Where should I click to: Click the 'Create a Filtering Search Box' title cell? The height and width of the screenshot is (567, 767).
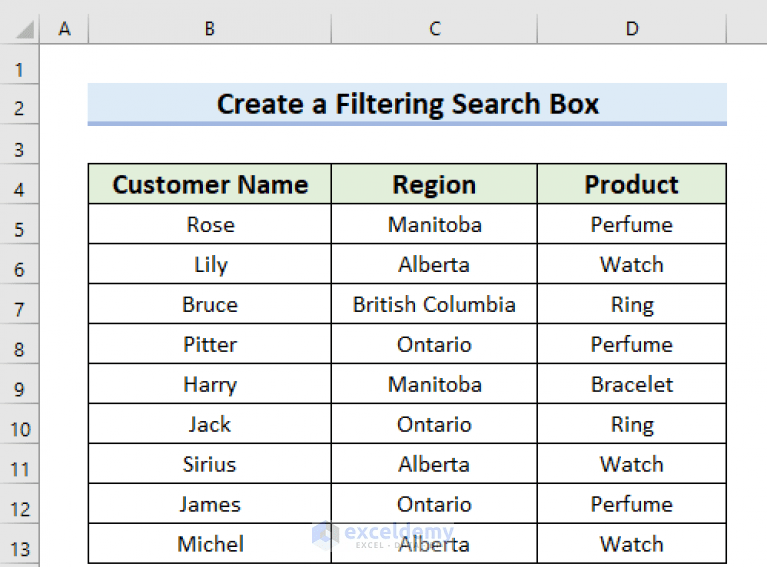[407, 104]
